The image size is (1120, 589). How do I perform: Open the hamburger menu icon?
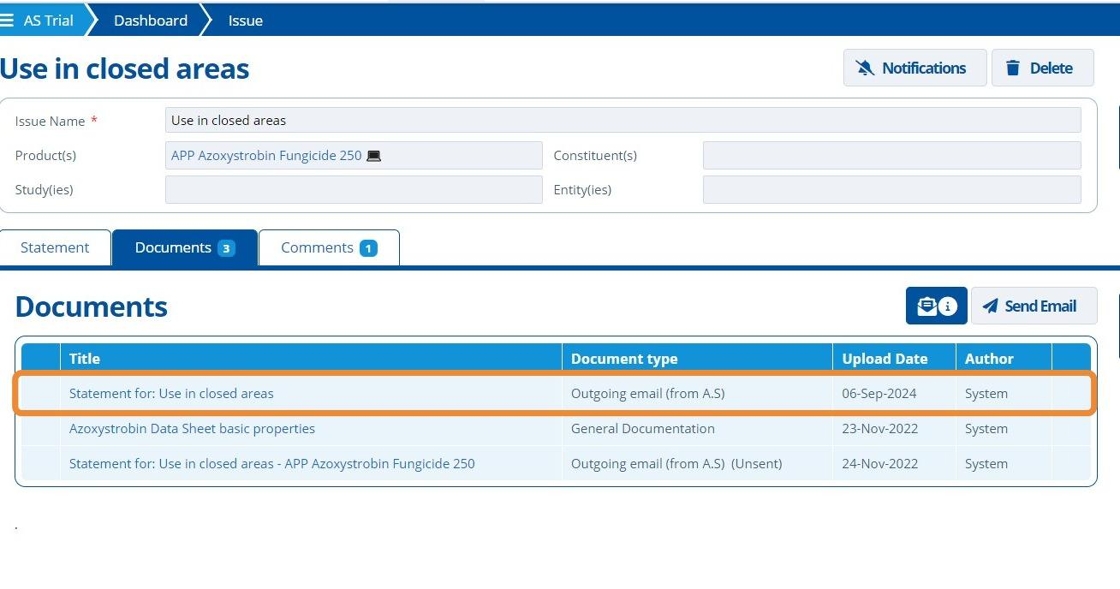[x=6, y=21]
